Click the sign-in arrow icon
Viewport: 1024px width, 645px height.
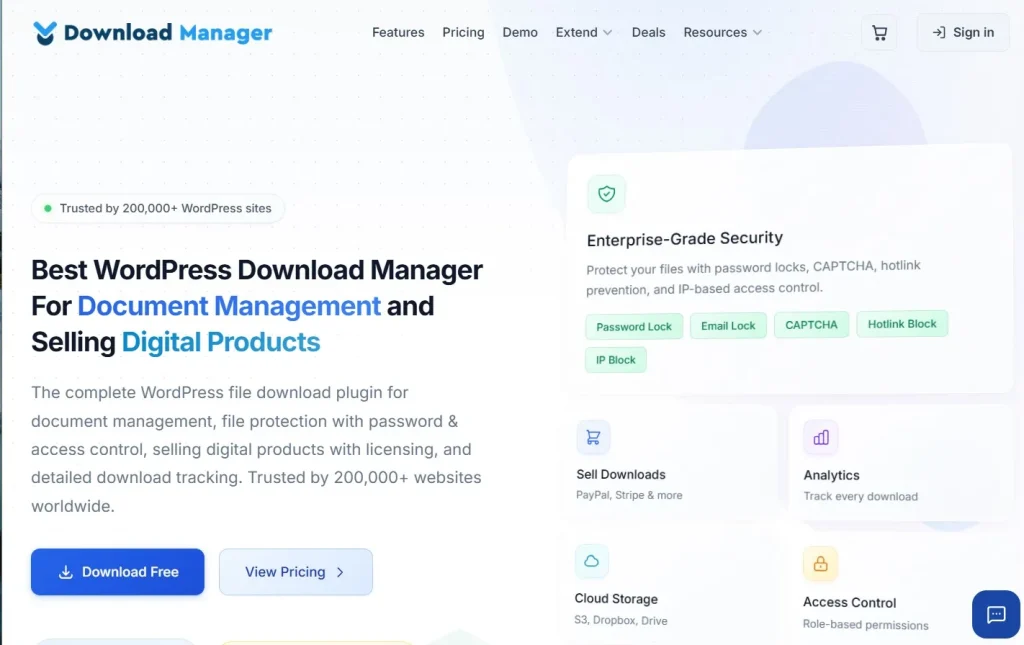[938, 33]
